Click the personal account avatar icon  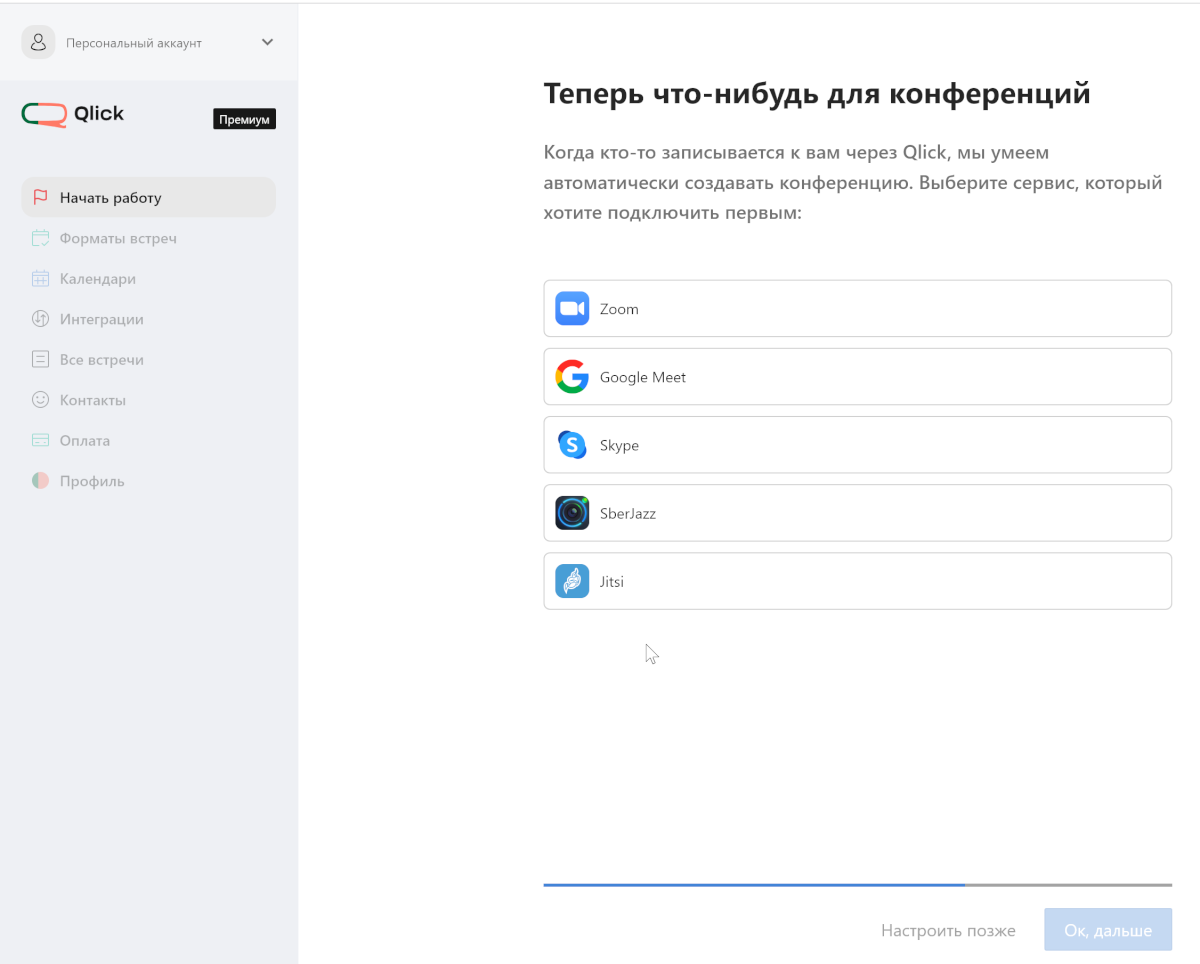click(38, 42)
